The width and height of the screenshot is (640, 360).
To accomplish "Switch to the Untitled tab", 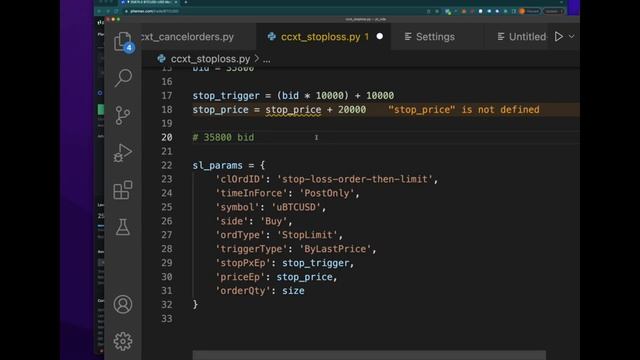I will (x=522, y=37).
